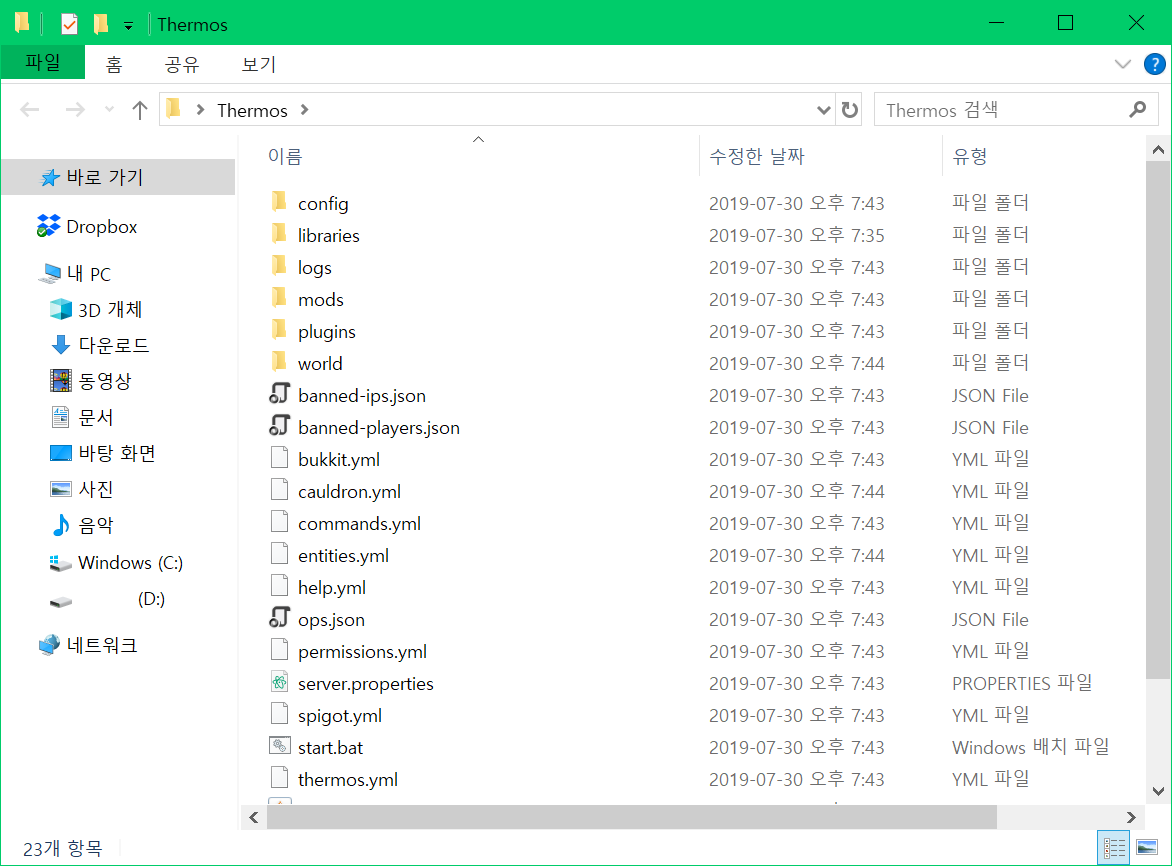The height and width of the screenshot is (866, 1172).
Task: Open 음악 folder in the sidebar
Action: pyautogui.click(x=81, y=525)
